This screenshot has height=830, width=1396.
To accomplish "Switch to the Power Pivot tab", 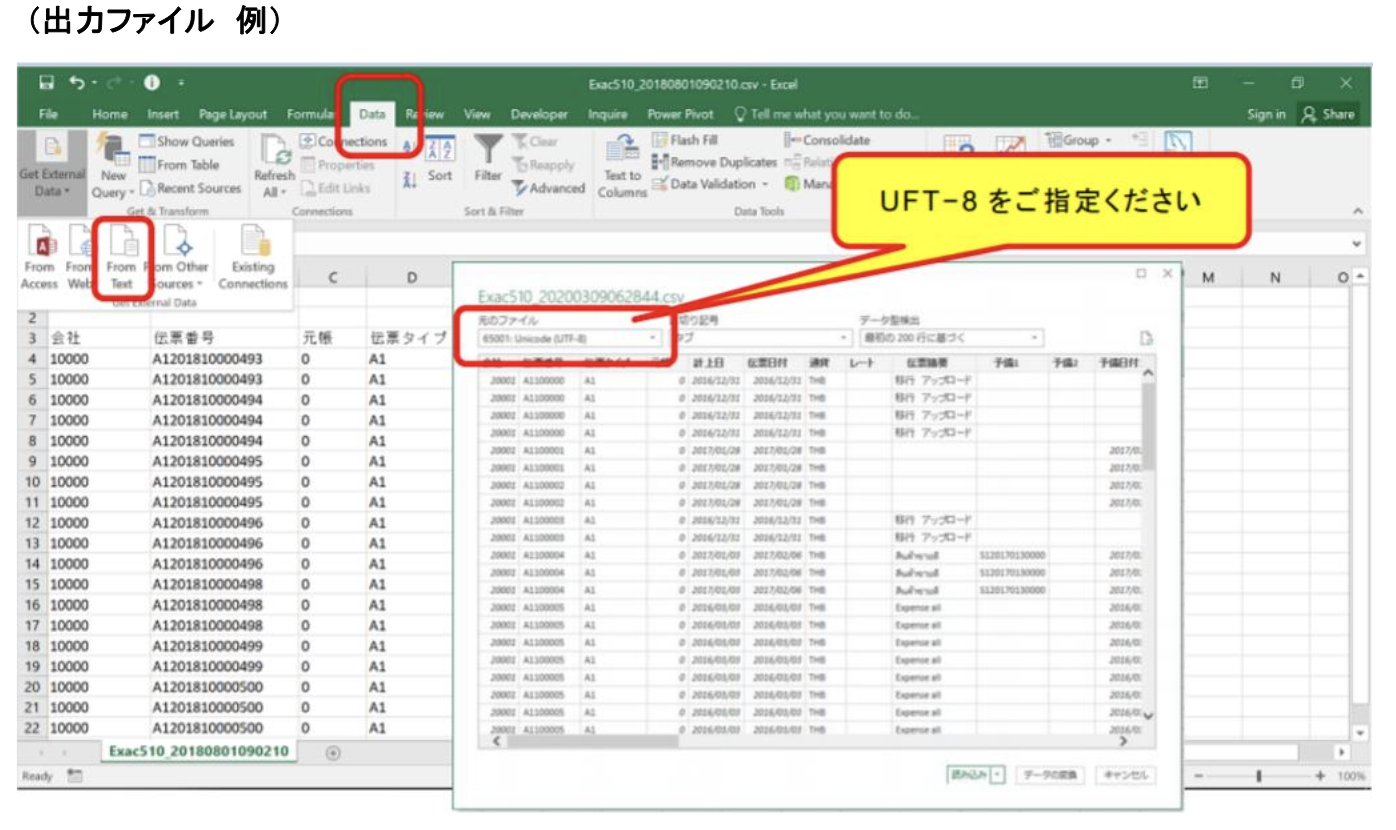I will 680,114.
